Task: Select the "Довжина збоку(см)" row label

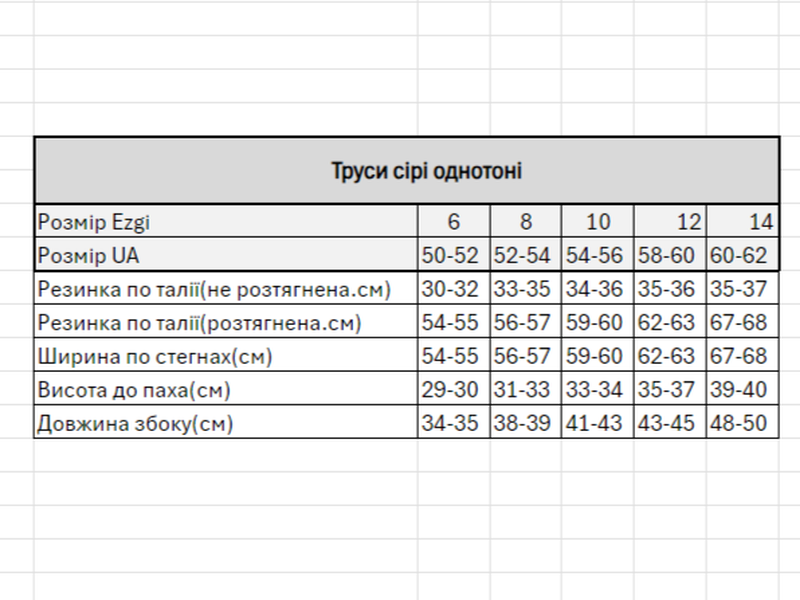Action: (225, 422)
